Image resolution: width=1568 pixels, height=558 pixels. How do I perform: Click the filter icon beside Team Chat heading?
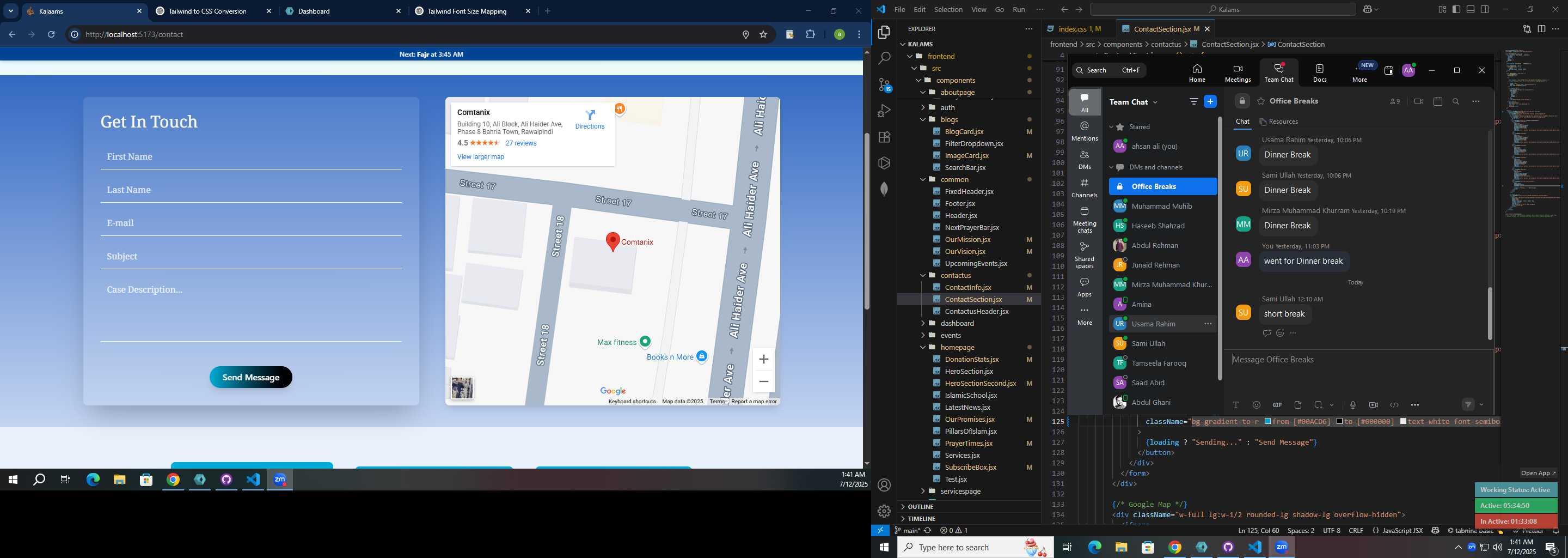pos(1193,102)
